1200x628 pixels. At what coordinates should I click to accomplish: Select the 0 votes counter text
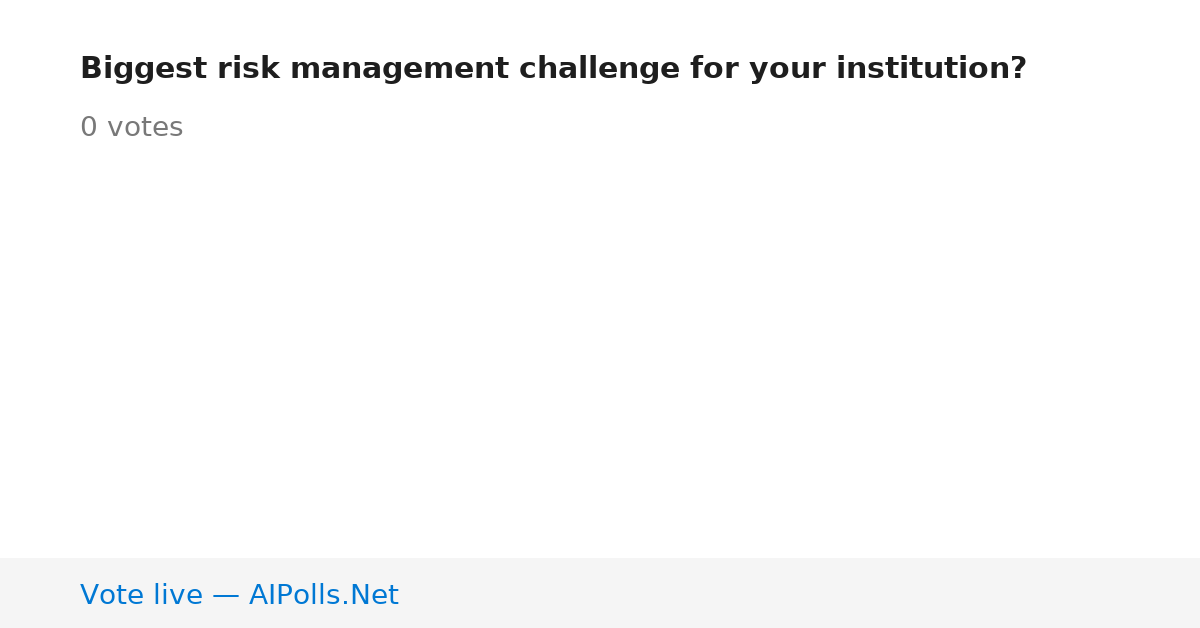coord(131,128)
